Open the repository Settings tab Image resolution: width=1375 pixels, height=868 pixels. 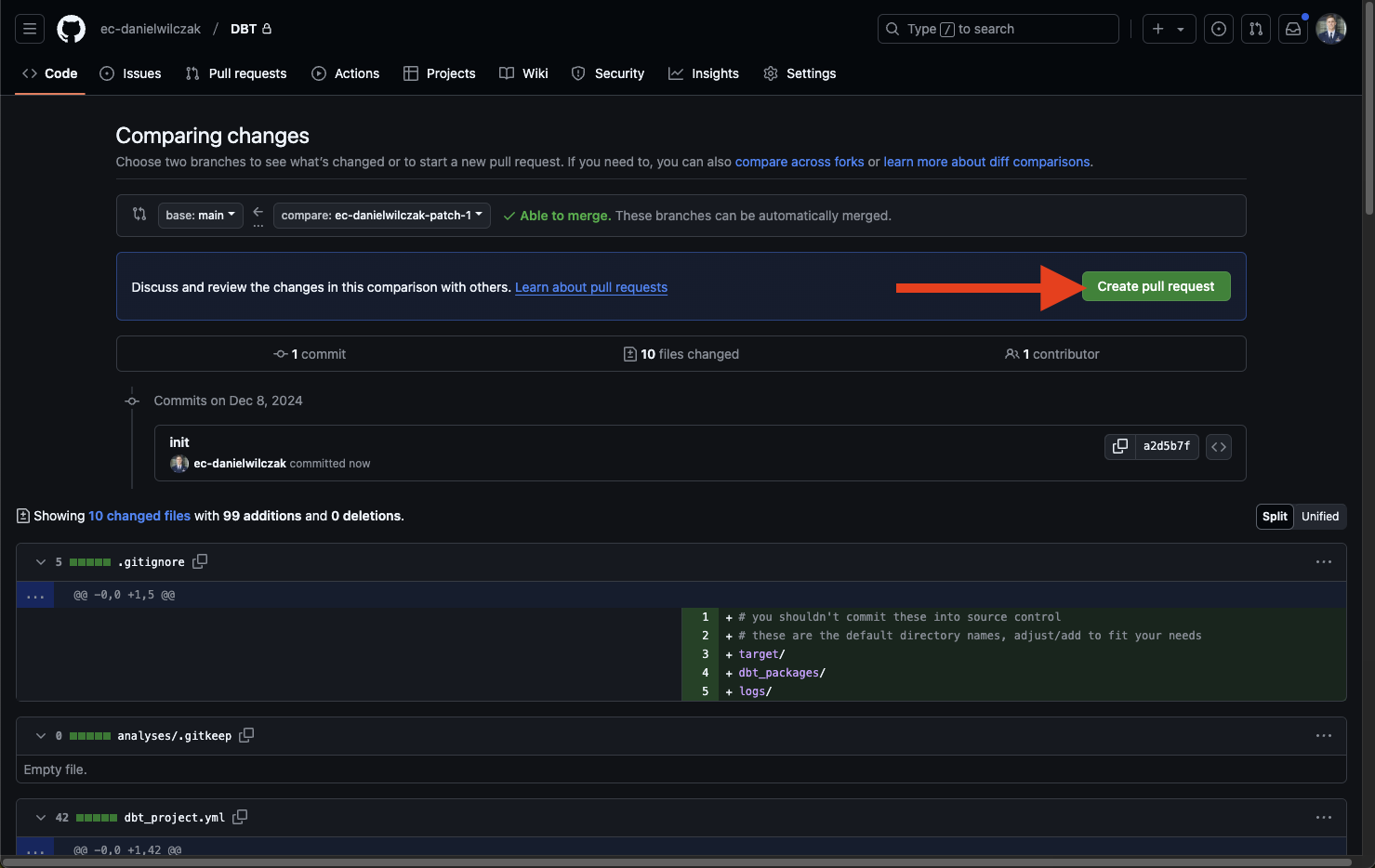pyautogui.click(x=800, y=73)
